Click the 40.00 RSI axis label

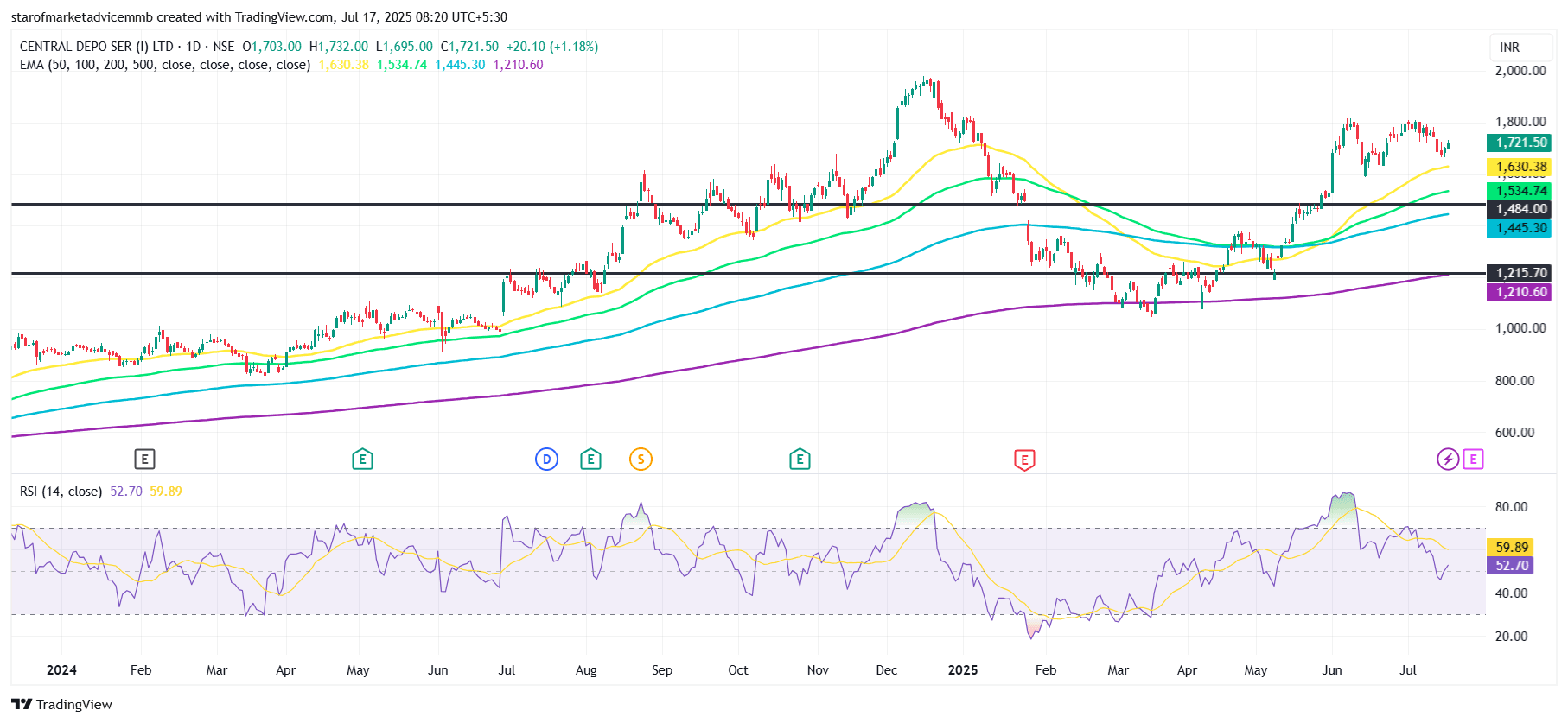(1511, 593)
